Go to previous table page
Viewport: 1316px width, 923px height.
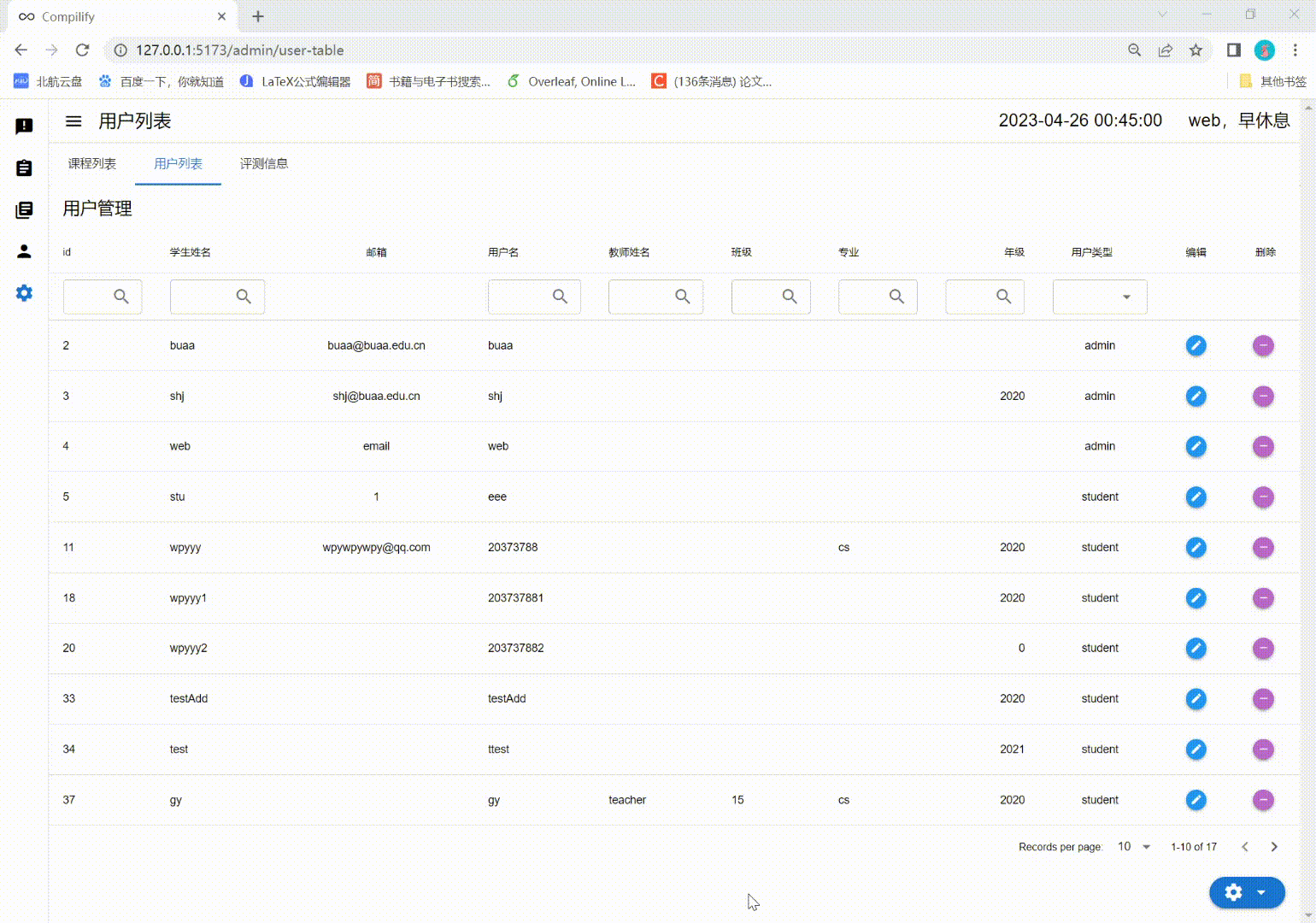[1245, 846]
